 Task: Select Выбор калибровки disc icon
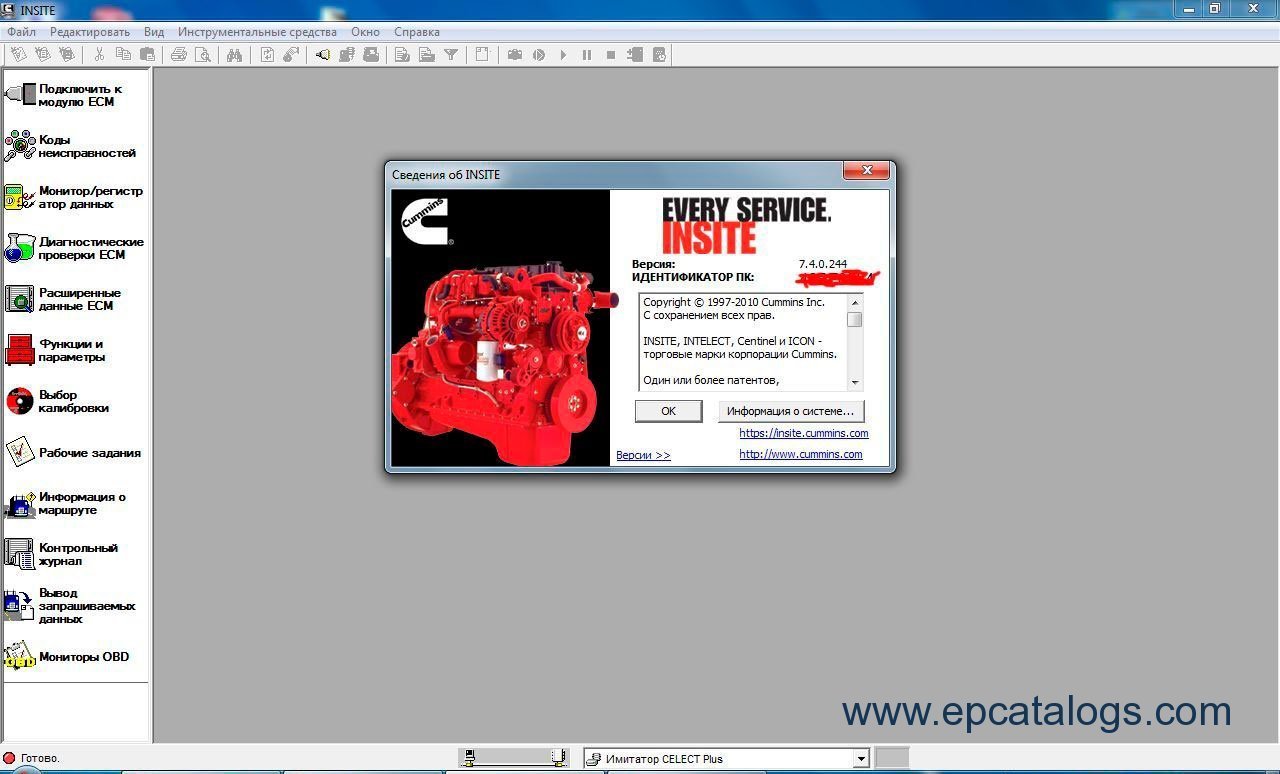point(20,401)
